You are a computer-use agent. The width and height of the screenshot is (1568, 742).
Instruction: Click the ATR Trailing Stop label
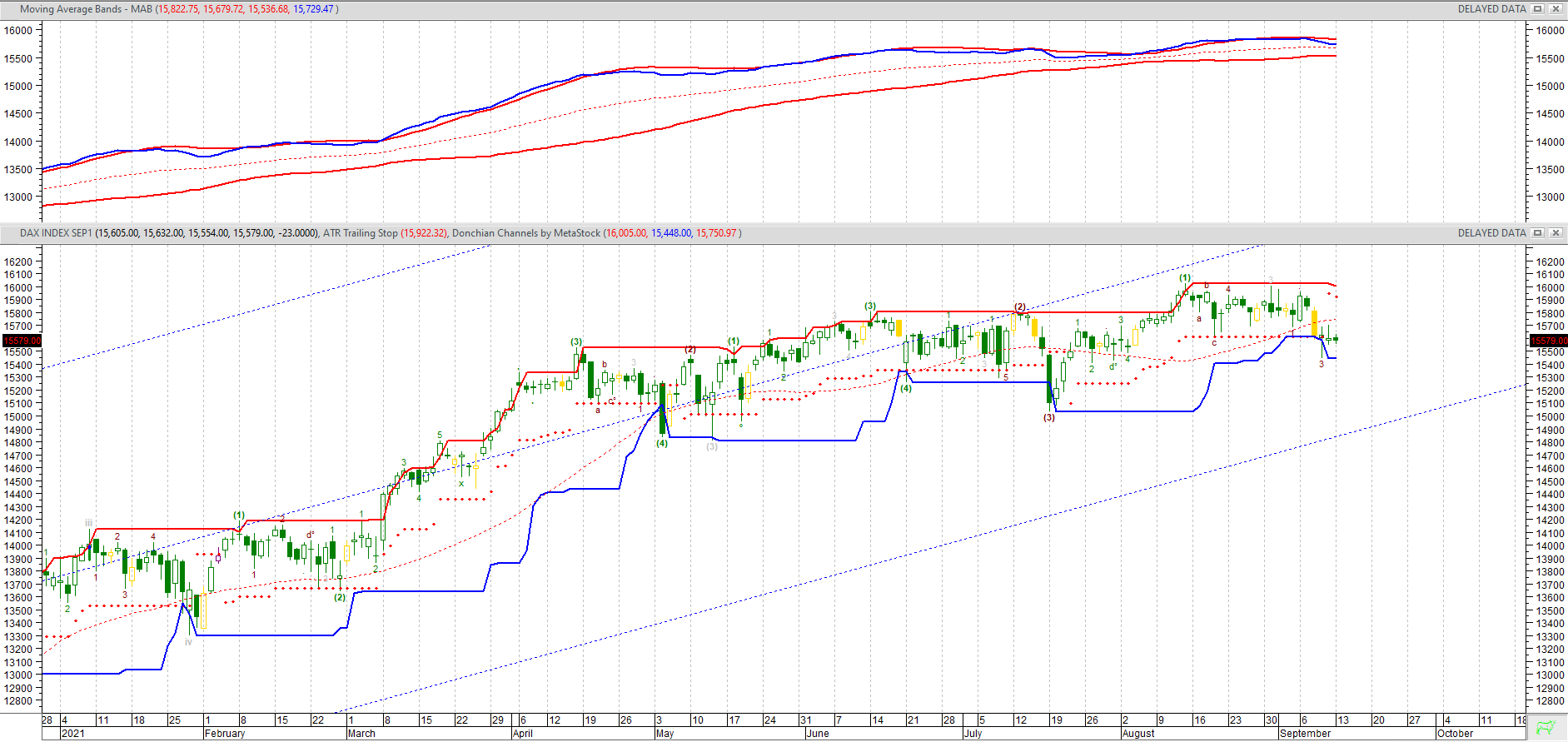tap(361, 233)
